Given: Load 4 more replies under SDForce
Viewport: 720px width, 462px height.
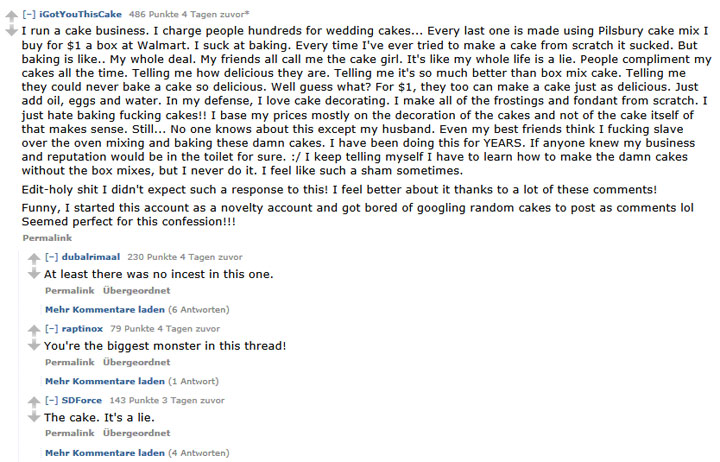Looking at the screenshot, I should pos(136,452).
